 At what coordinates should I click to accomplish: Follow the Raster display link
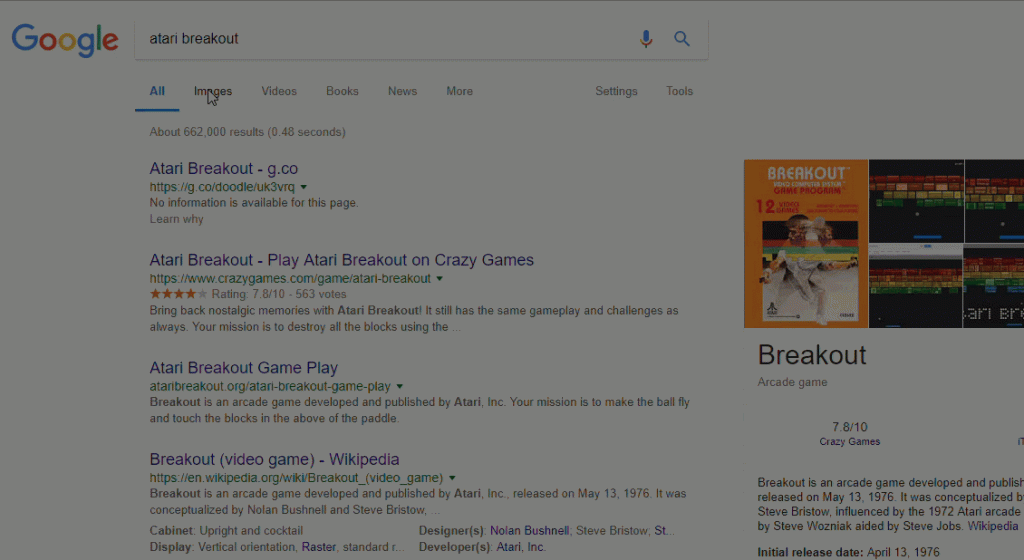[x=319, y=547]
